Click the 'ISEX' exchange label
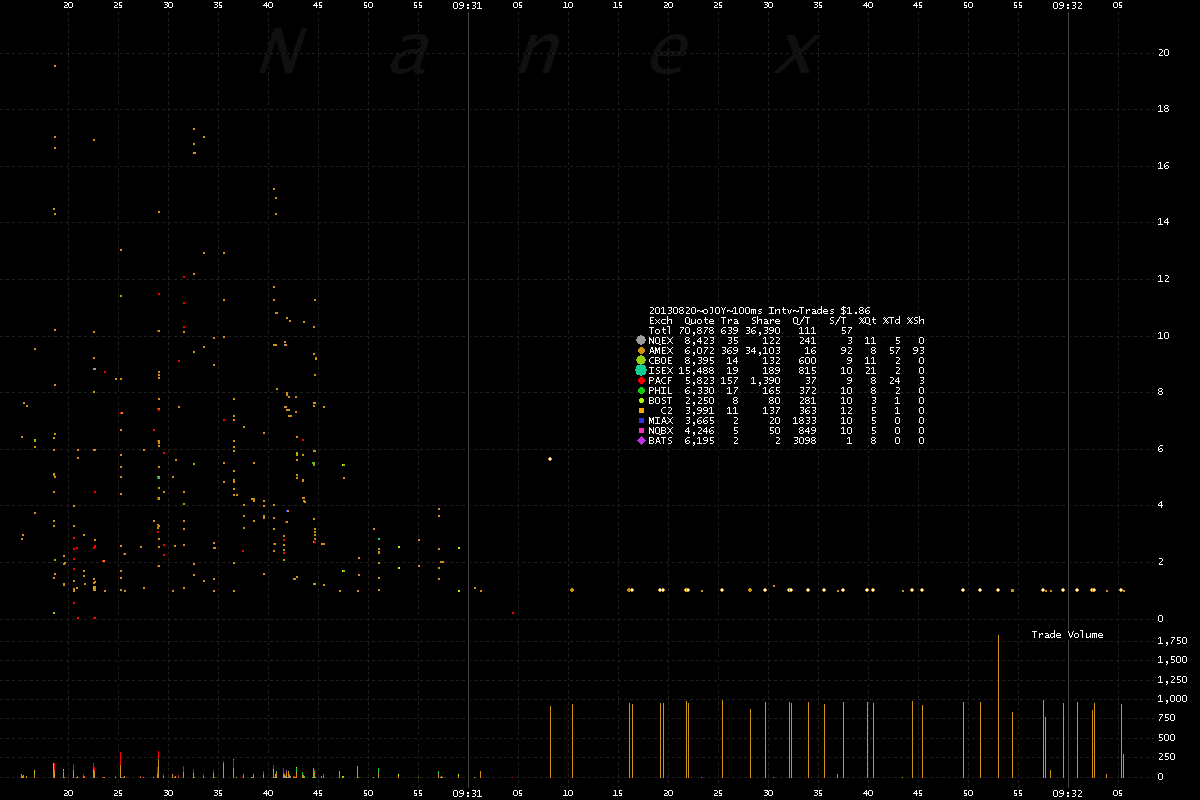The image size is (1200, 800). click(660, 371)
